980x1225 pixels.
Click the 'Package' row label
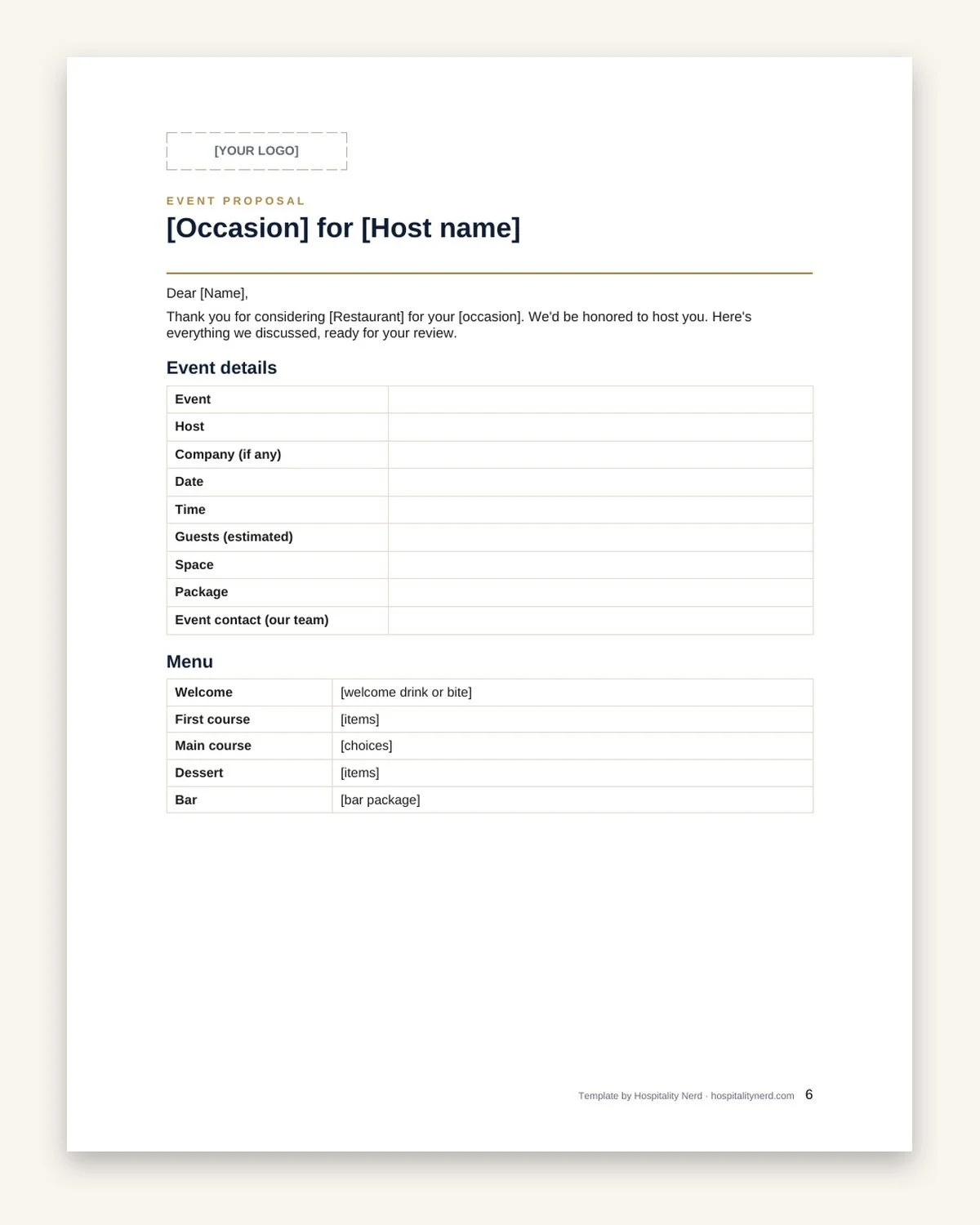pos(202,592)
